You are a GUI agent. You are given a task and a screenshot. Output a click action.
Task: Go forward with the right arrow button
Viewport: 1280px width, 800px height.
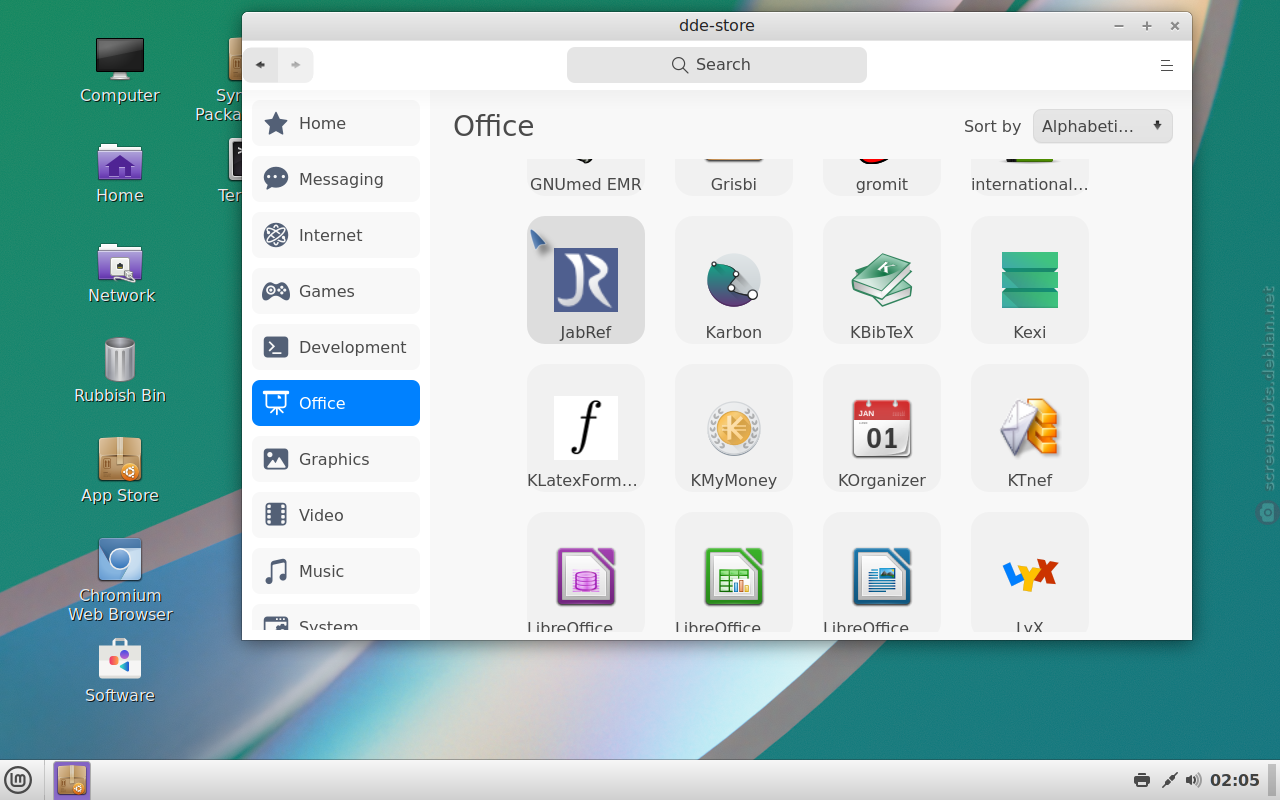(296, 65)
